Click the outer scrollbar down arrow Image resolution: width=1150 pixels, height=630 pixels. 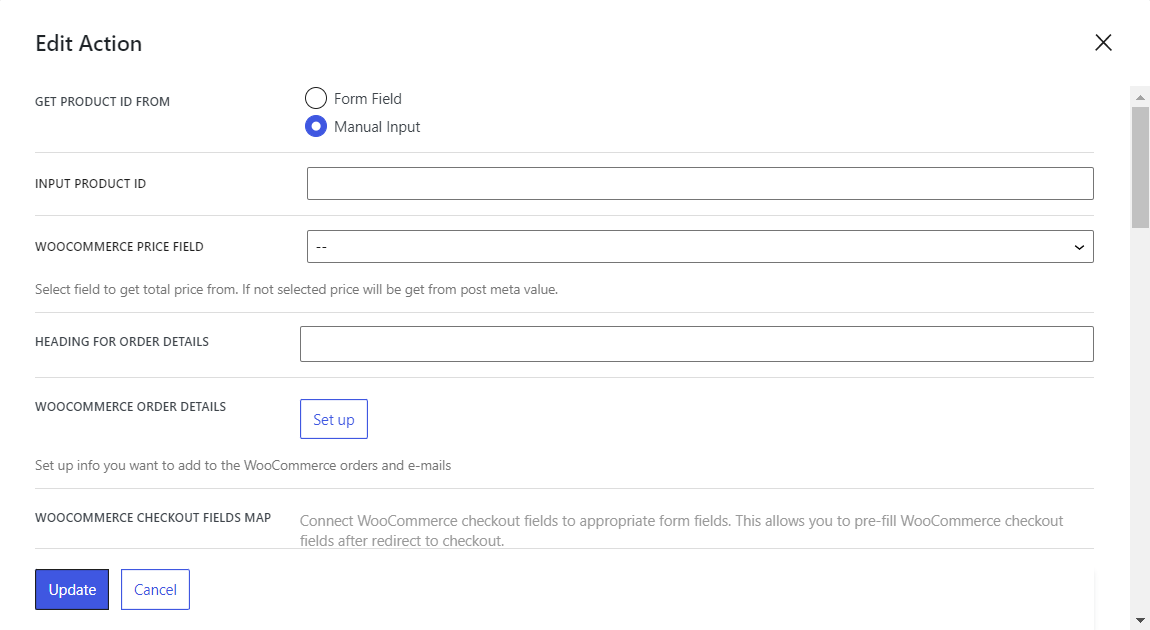[1140, 620]
